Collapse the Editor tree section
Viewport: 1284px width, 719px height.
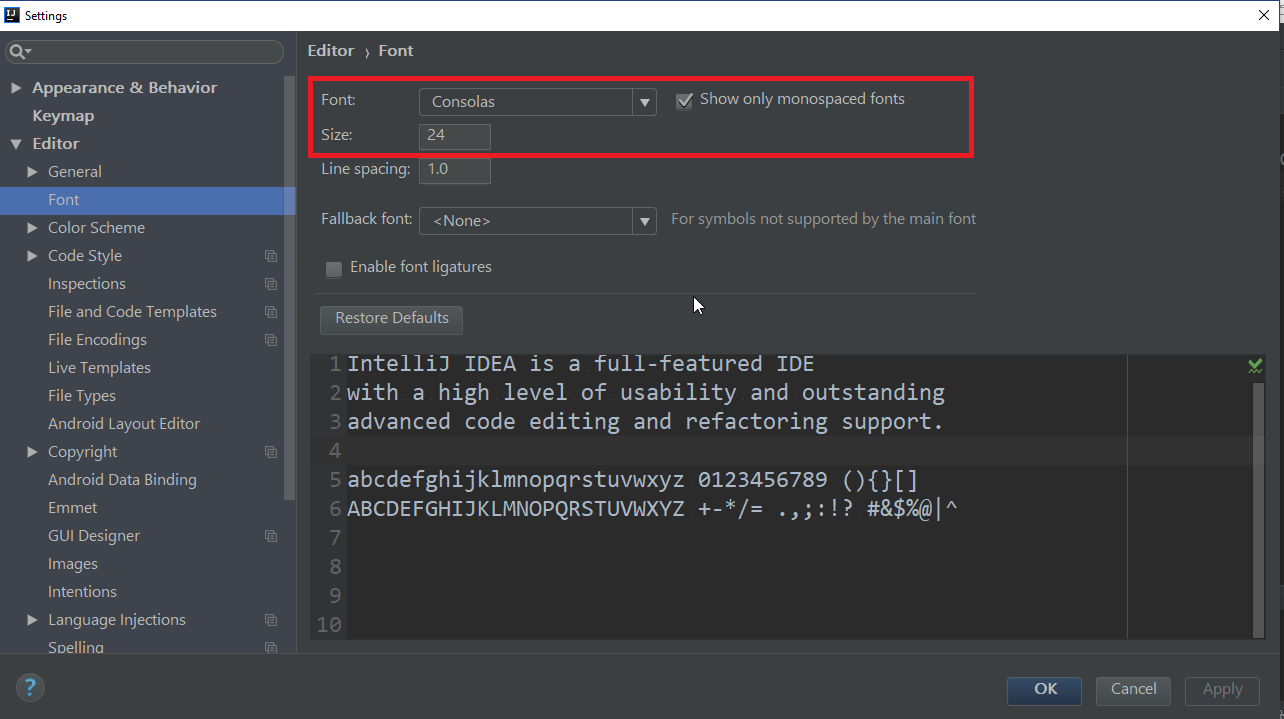point(15,143)
